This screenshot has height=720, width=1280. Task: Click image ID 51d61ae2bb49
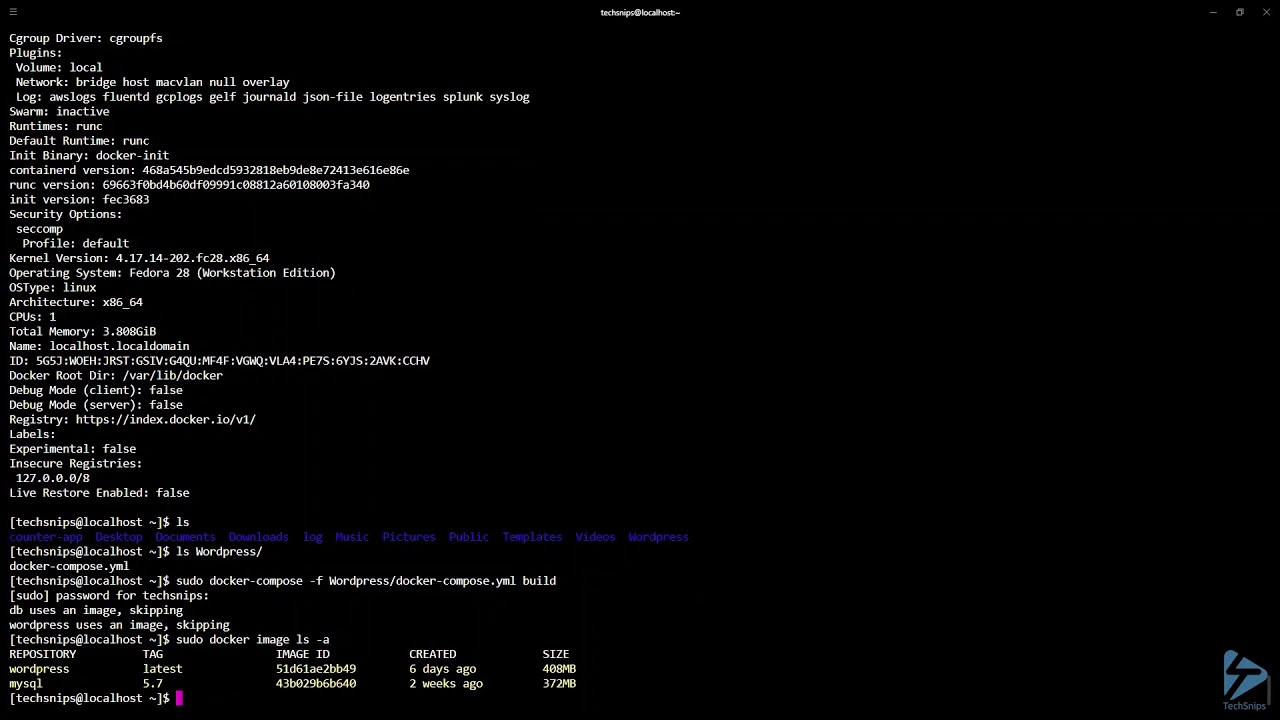click(x=316, y=669)
